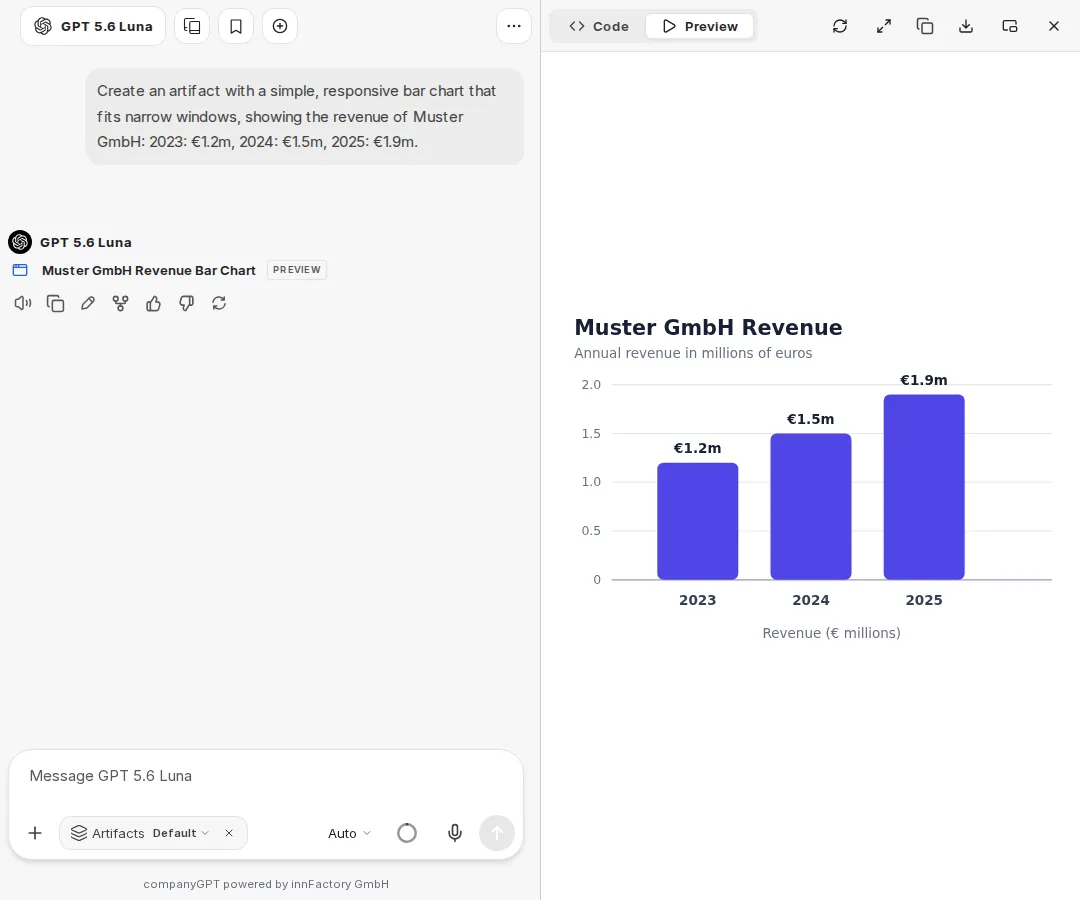Focus the Message GPT 5.6 Luna input

[x=266, y=776]
